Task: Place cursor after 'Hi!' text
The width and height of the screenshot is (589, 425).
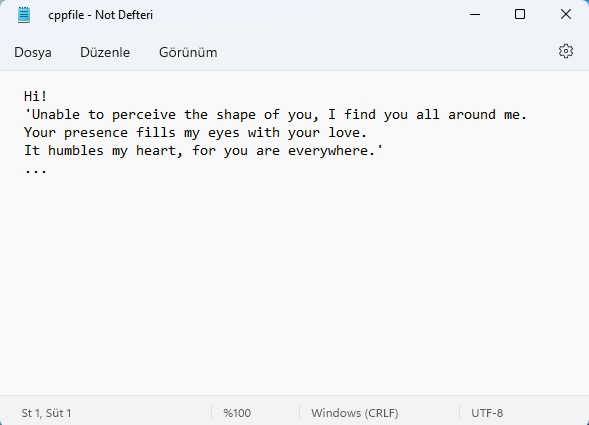Action: pos(48,96)
